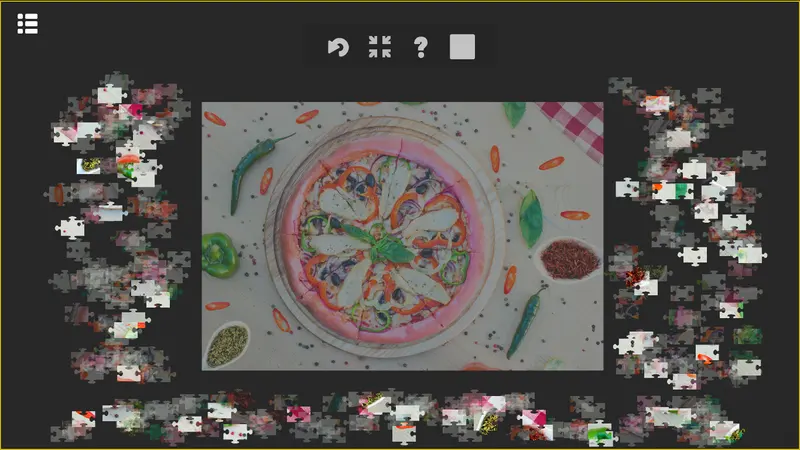Pick the magenta triangle puzzle piece
The image size is (800, 450).
(131, 111)
